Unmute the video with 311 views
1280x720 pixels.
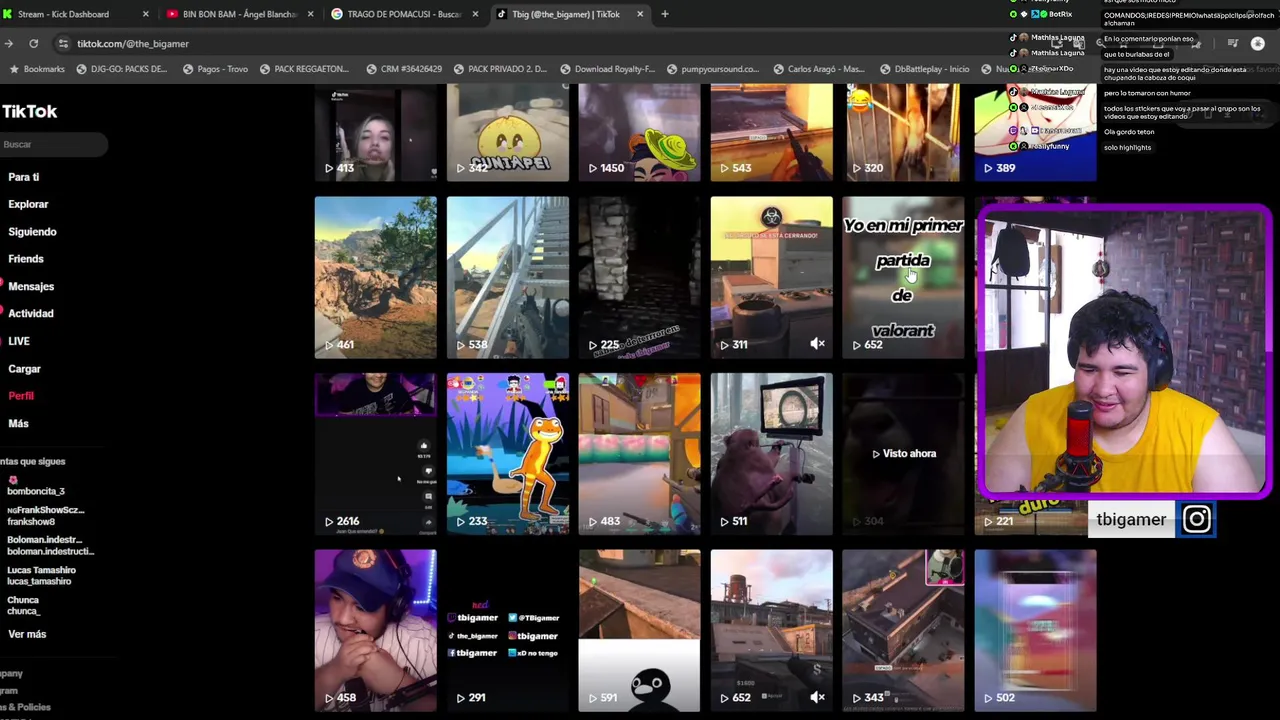(817, 344)
